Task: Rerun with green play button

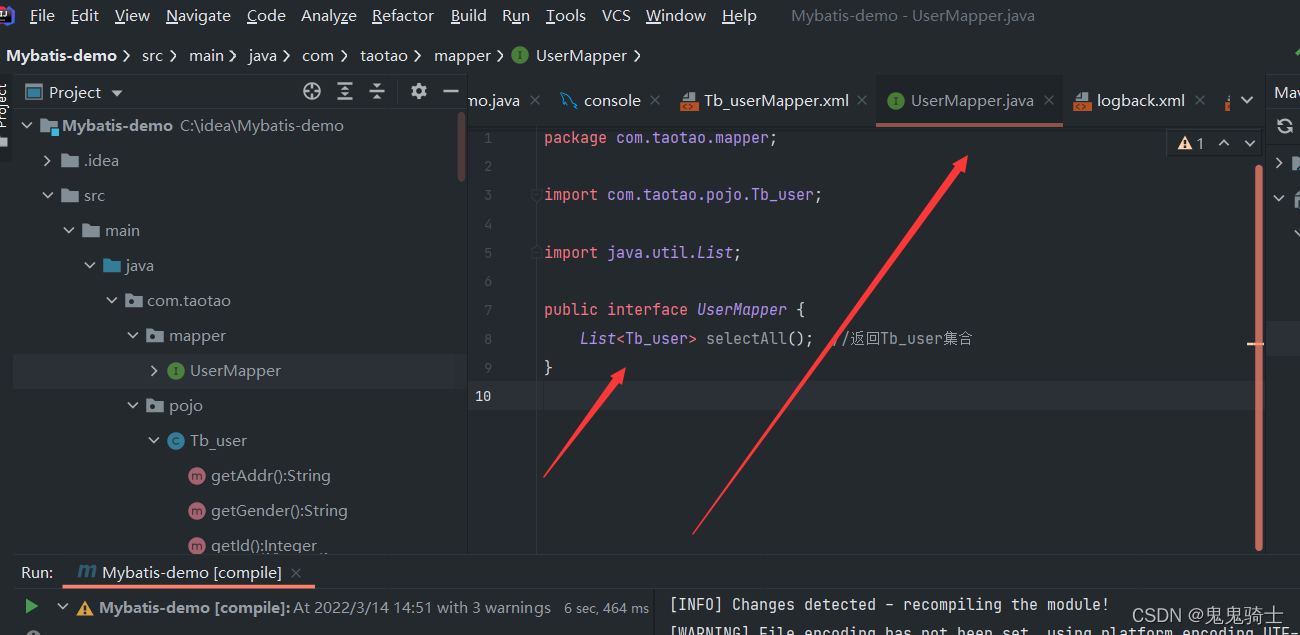Action: coord(31,606)
